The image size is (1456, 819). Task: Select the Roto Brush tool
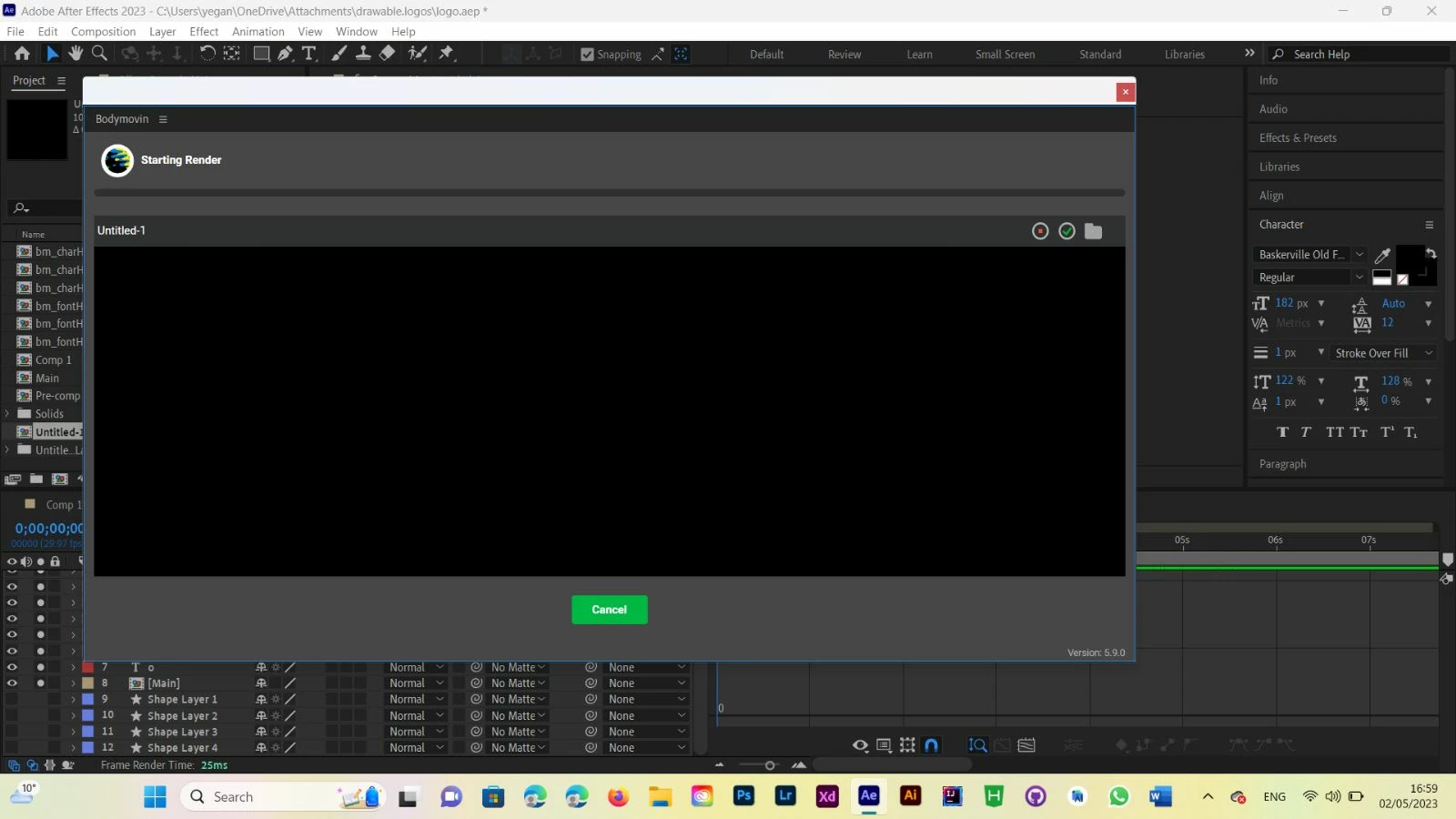pyautogui.click(x=418, y=54)
